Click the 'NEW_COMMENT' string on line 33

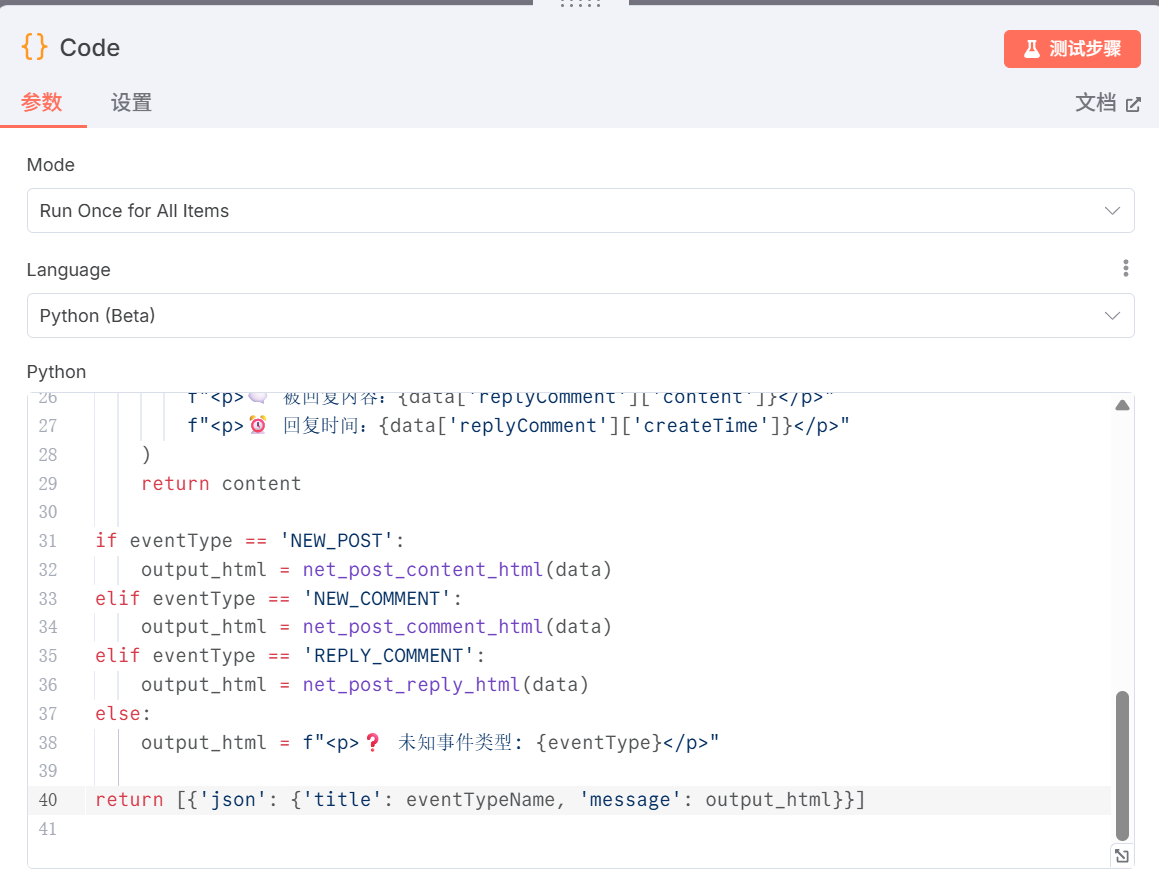point(377,599)
